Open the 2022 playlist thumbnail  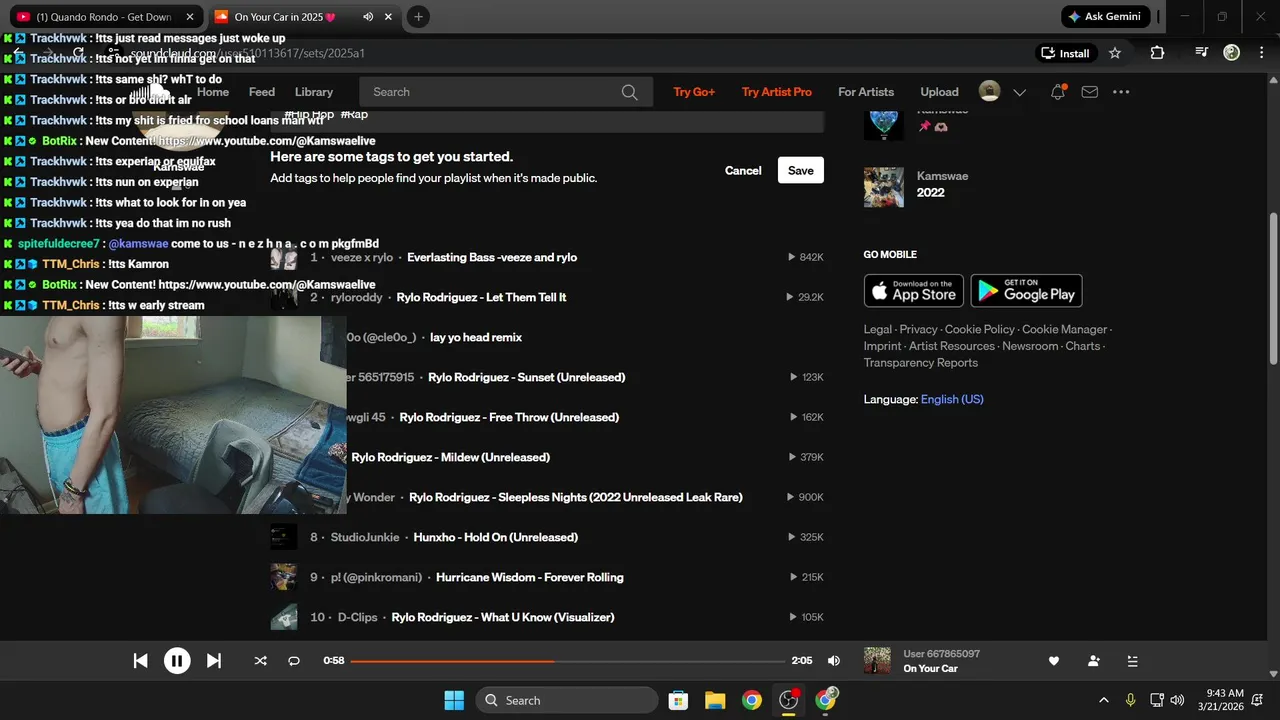(884, 187)
